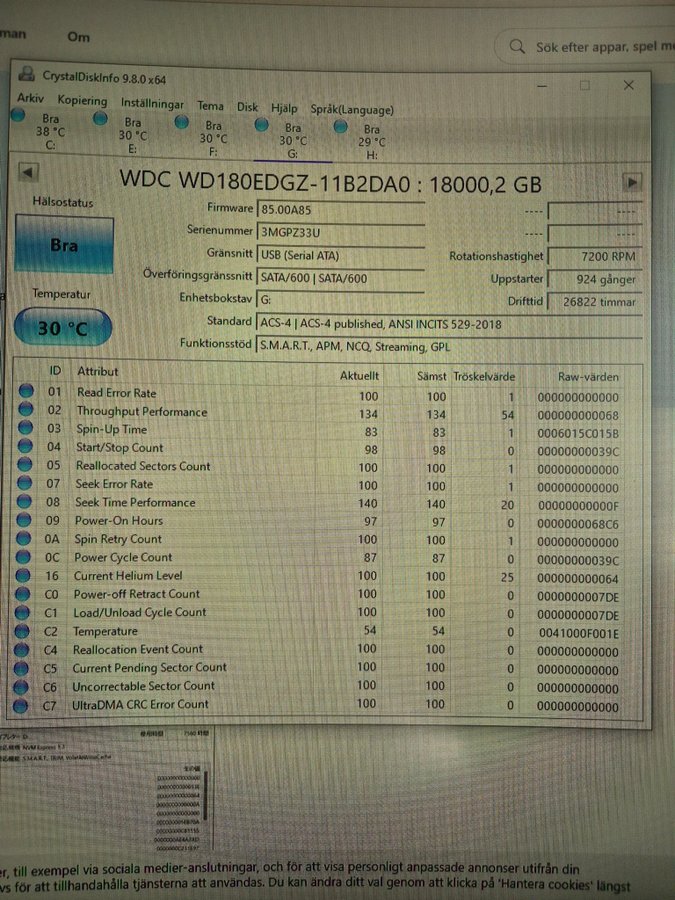Click raw value 0000000068C6
Image resolution: width=675 pixels, height=900 pixels.
[578, 524]
